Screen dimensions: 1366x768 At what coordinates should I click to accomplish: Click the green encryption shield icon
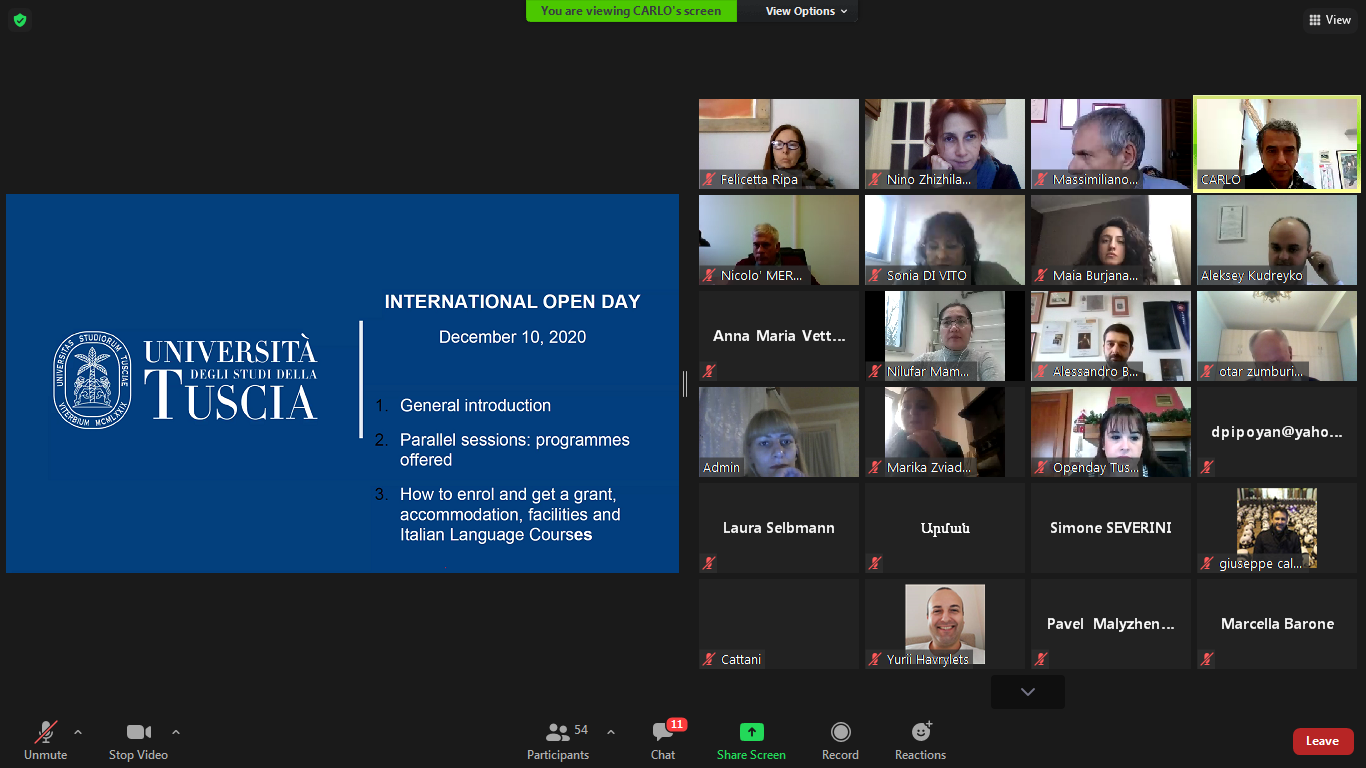click(20, 20)
